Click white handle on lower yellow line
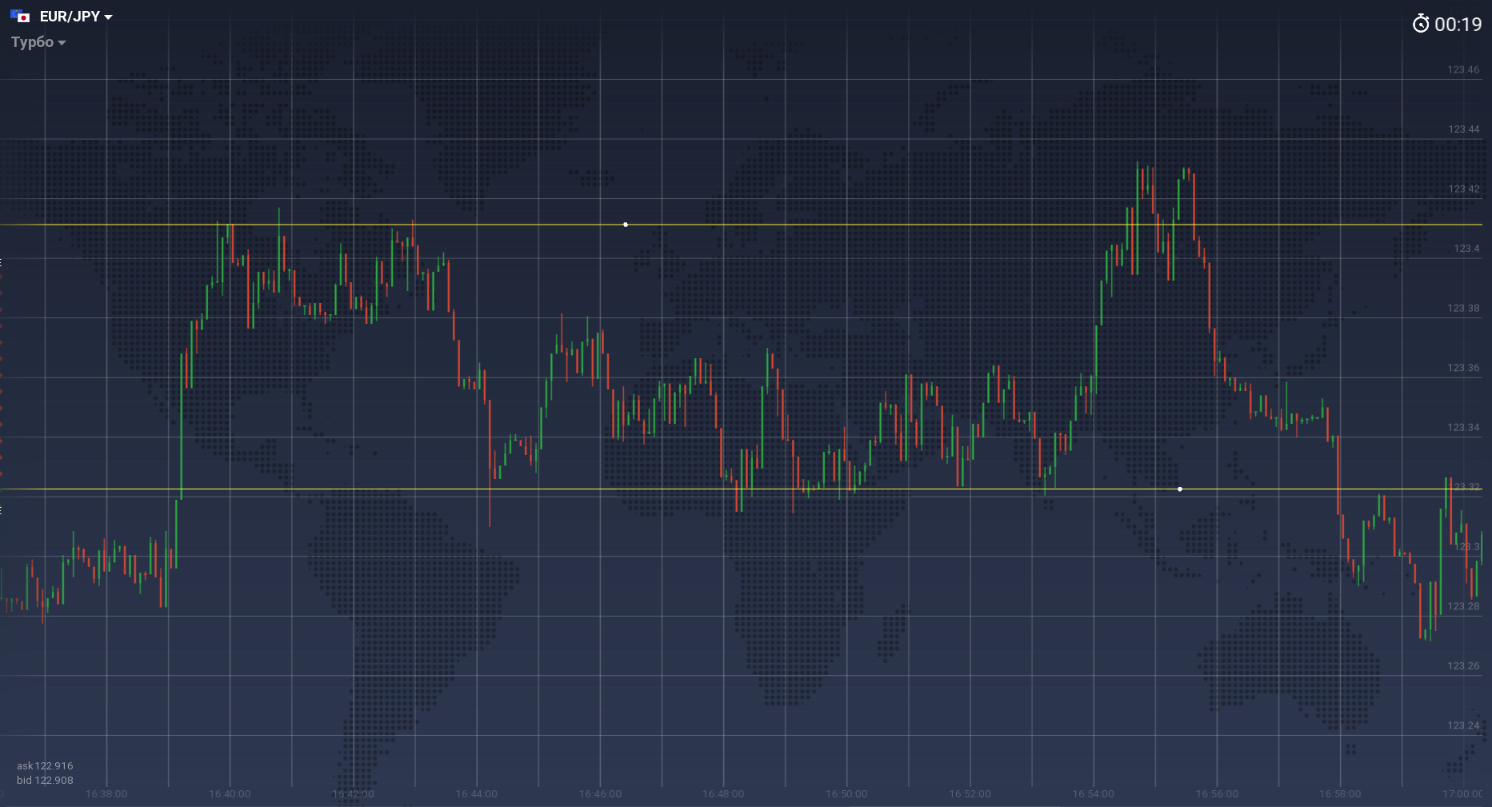1492x807 pixels. pyautogui.click(x=1180, y=489)
